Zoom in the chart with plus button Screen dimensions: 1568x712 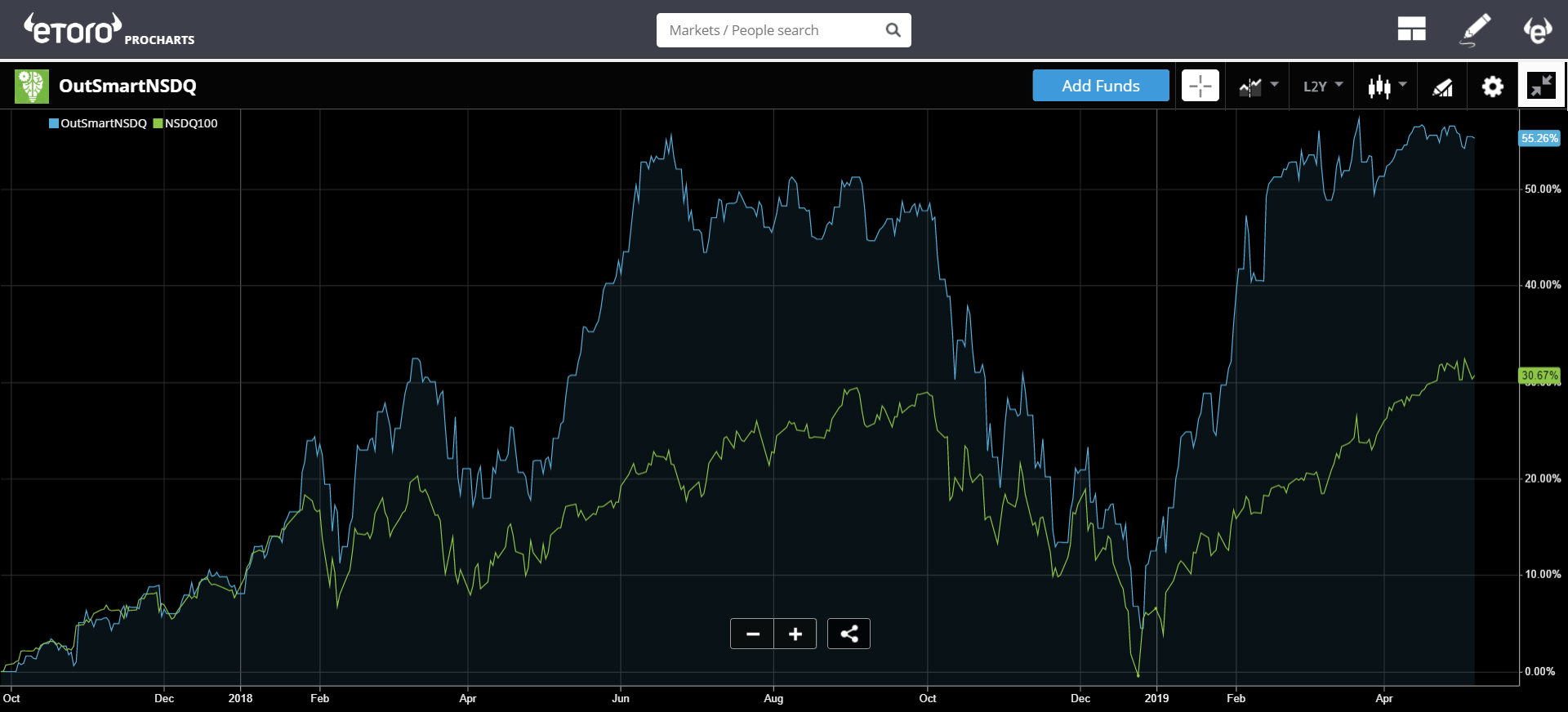pyautogui.click(x=795, y=634)
